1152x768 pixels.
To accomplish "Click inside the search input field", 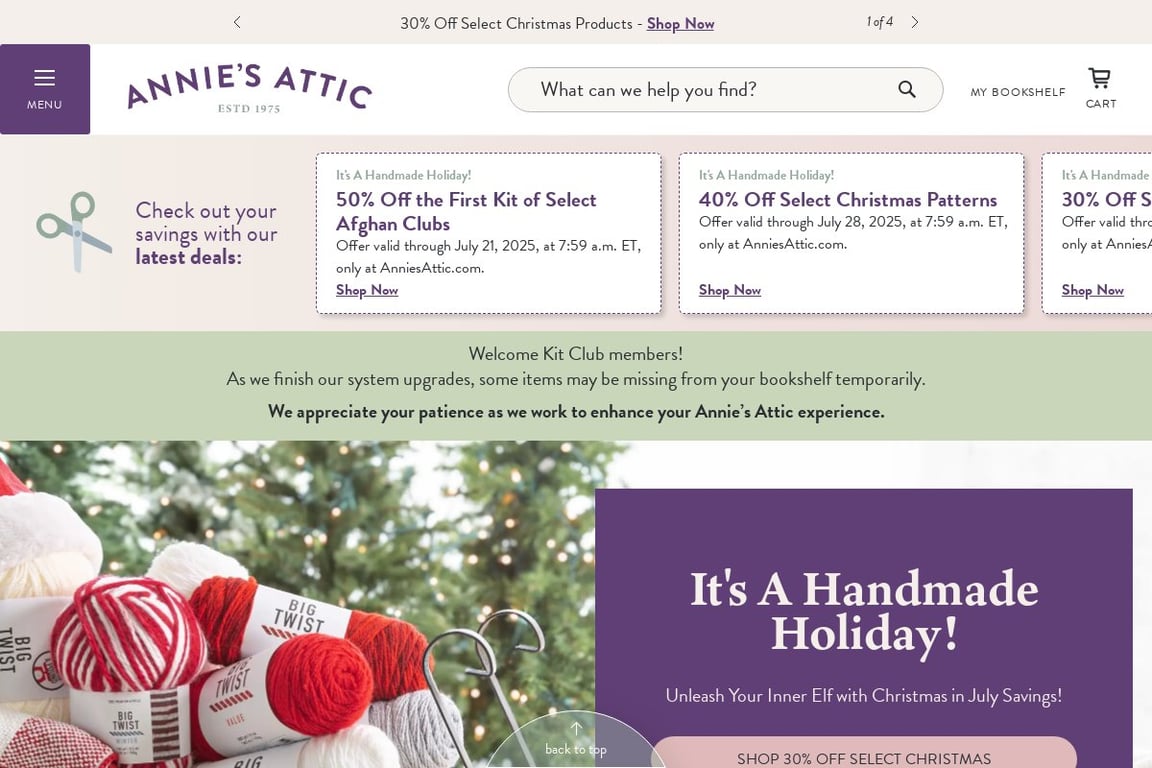I will click(700, 89).
